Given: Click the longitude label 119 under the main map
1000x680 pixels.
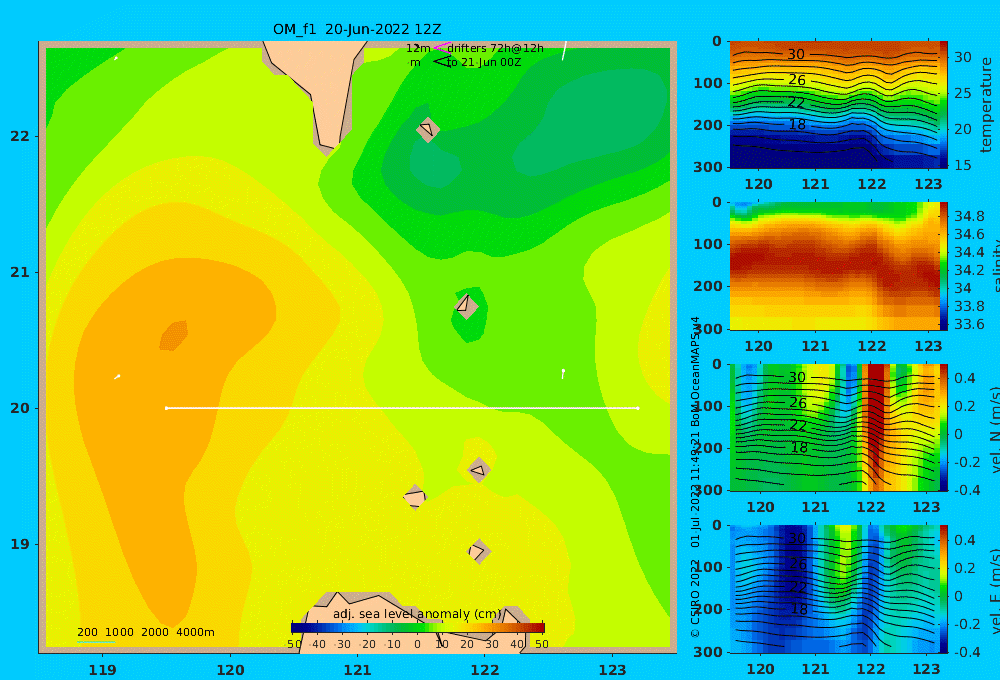Looking at the screenshot, I should [x=103, y=670].
